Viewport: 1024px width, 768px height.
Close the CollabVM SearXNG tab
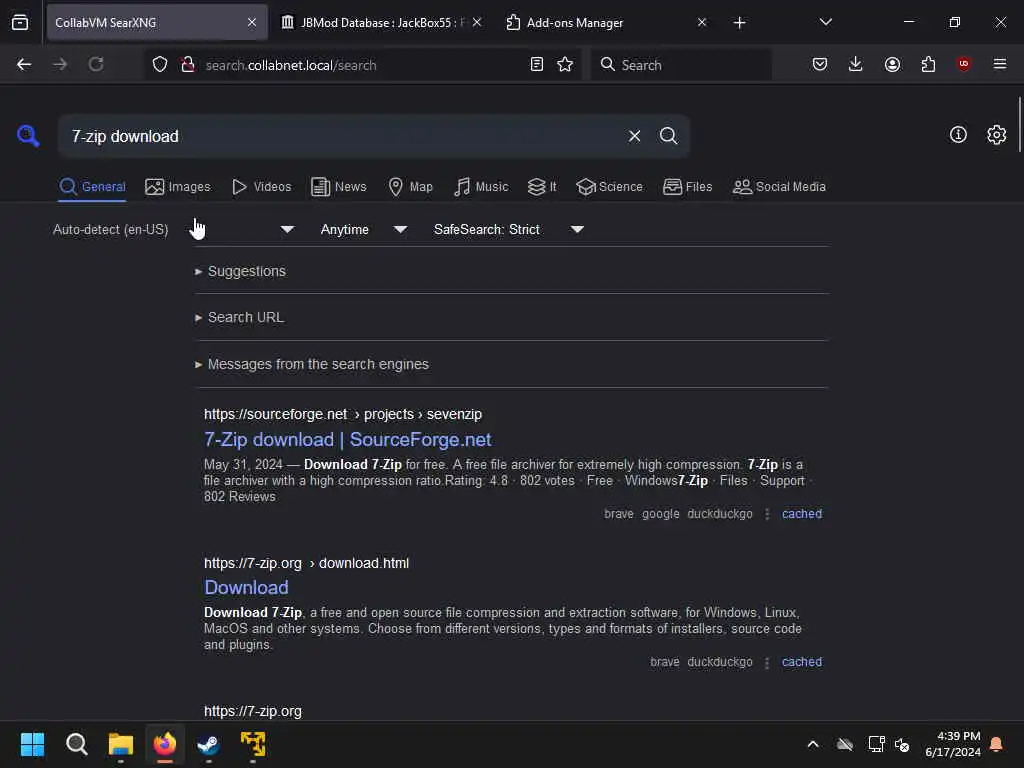252,22
